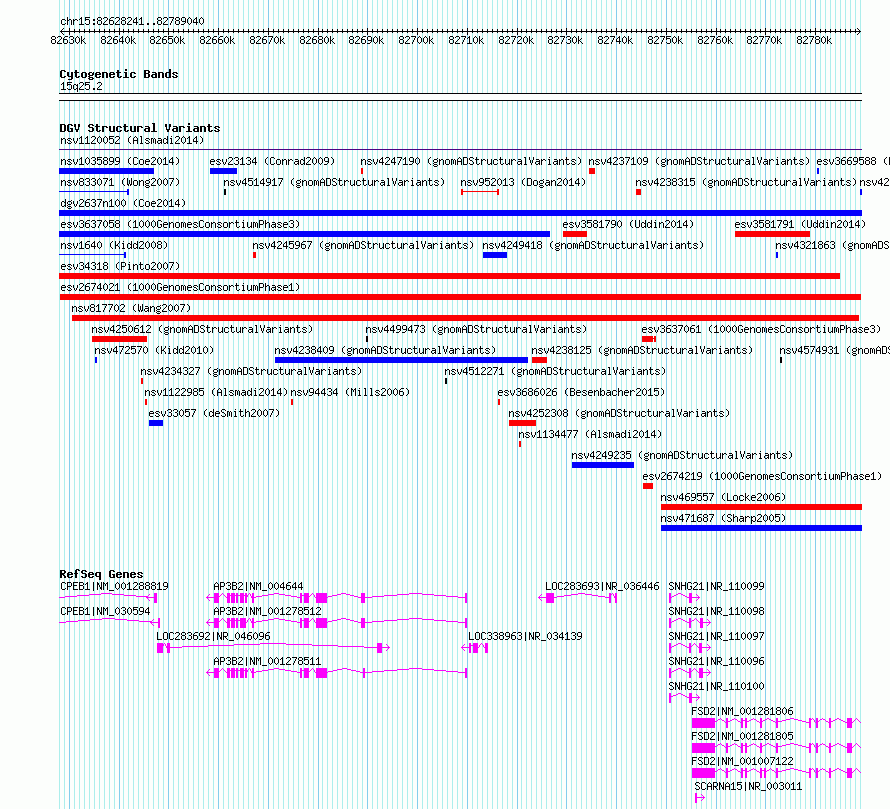Click the blue bar under nsv4238409

click(401, 360)
